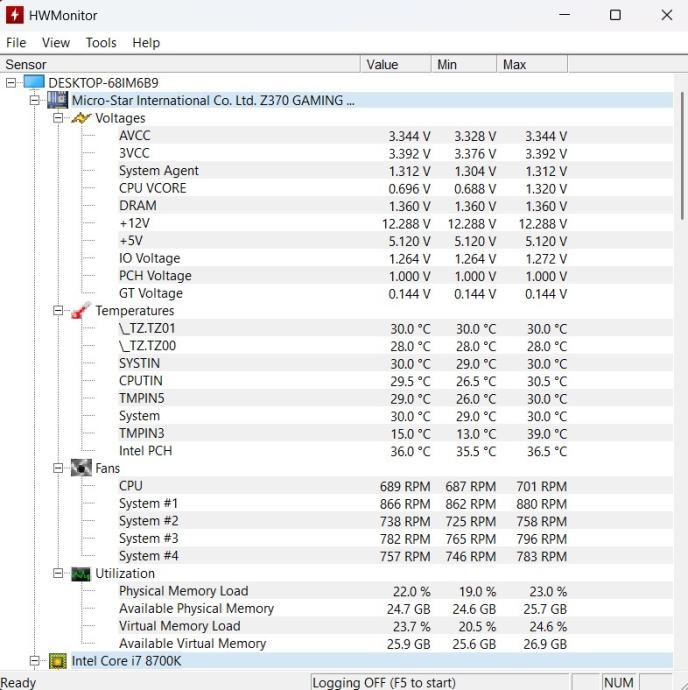Click the 39.0 °C TMPIN3 max value

pyautogui.click(x=547, y=434)
